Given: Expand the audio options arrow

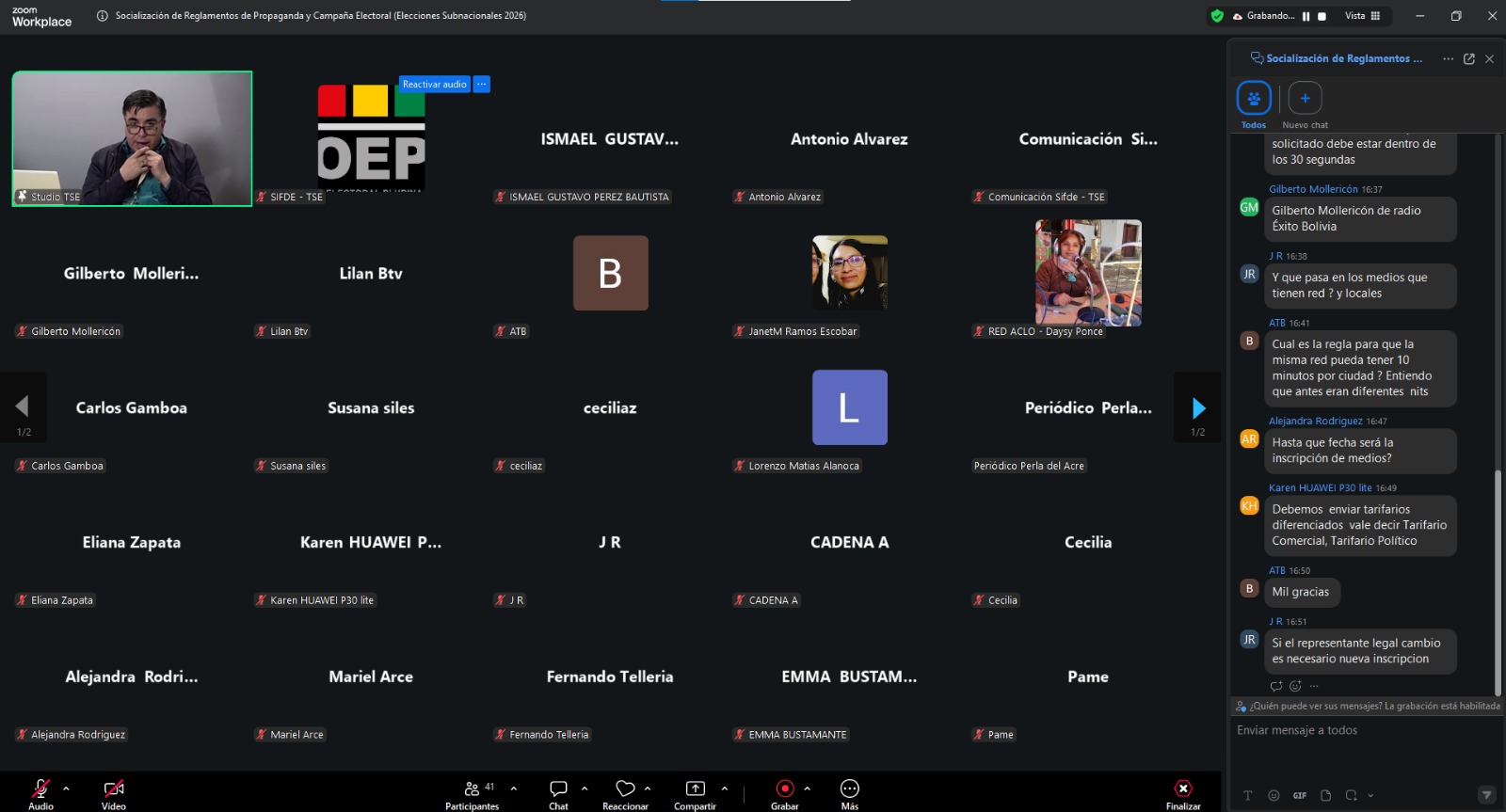Looking at the screenshot, I should click(x=66, y=788).
